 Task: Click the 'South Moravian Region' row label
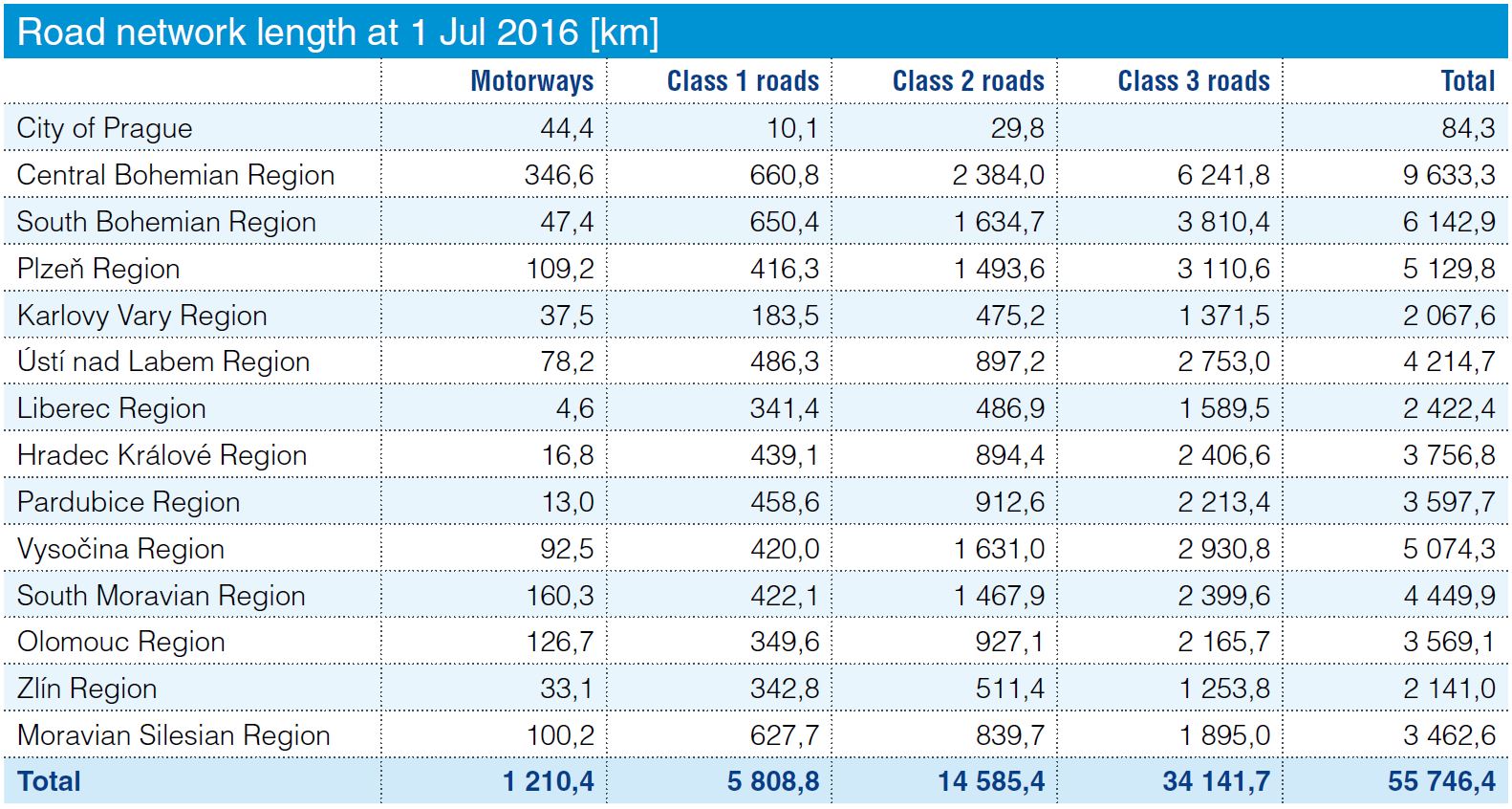pos(162,596)
